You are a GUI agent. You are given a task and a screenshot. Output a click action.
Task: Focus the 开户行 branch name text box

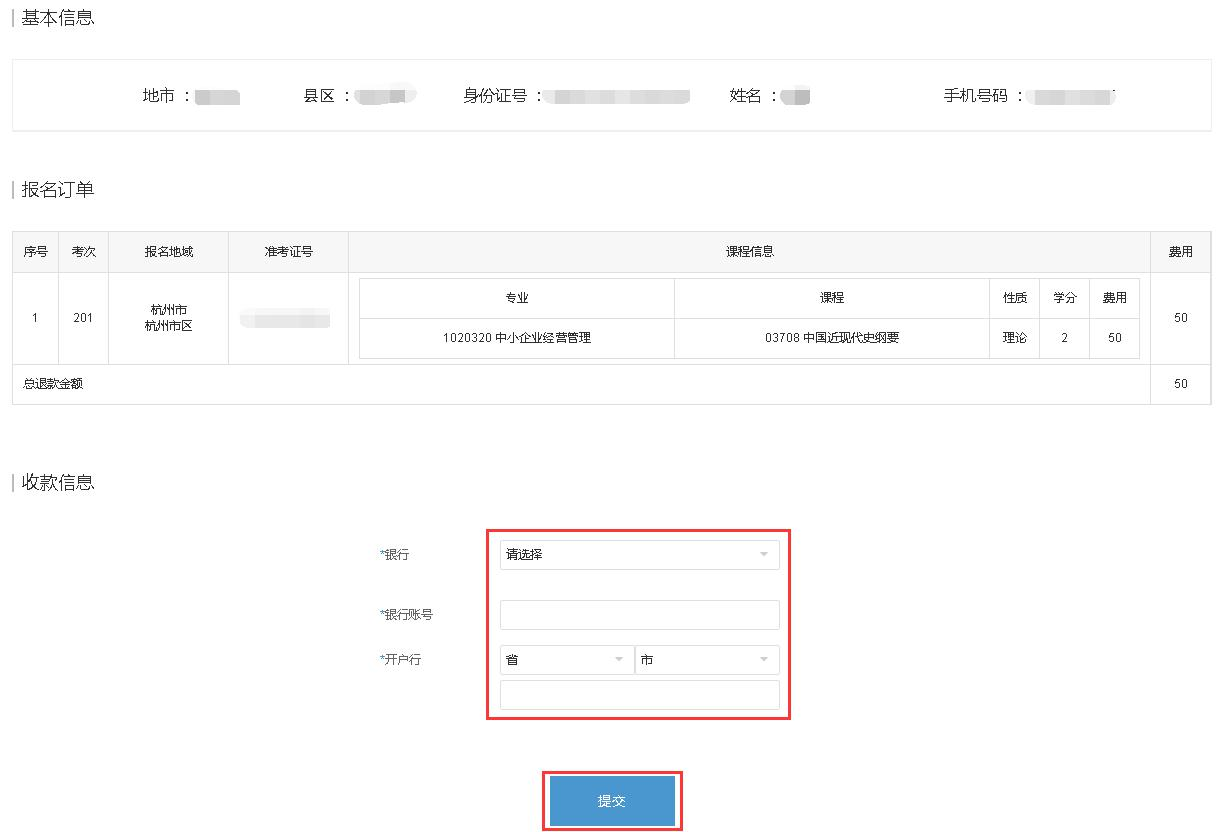[x=639, y=695]
